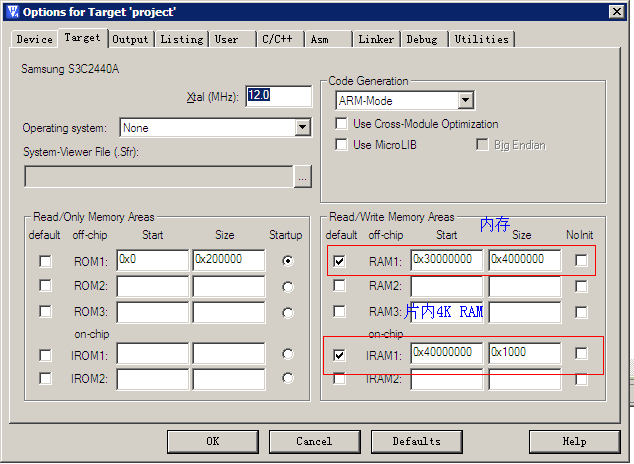634x464 pixels.
Task: Select ROM1 Startup radio button
Action: click(x=287, y=261)
